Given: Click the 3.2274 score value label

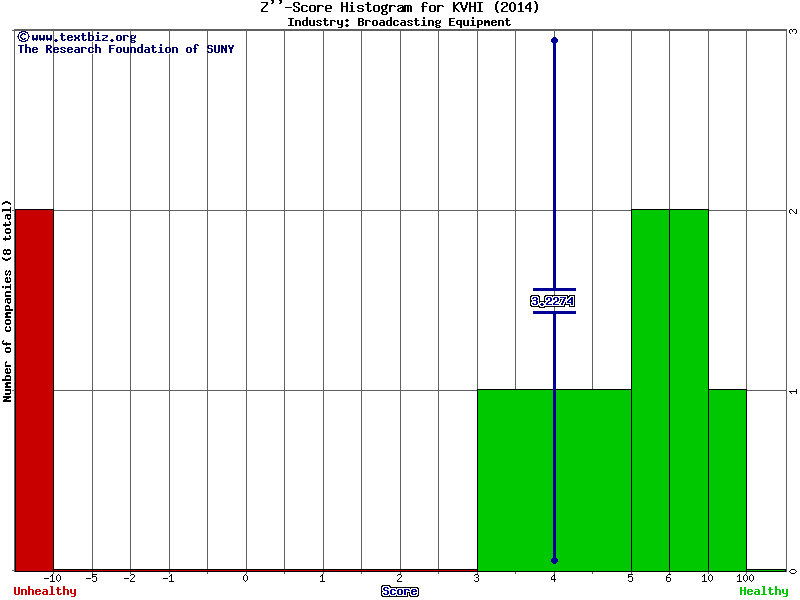Looking at the screenshot, I should coord(553,301).
